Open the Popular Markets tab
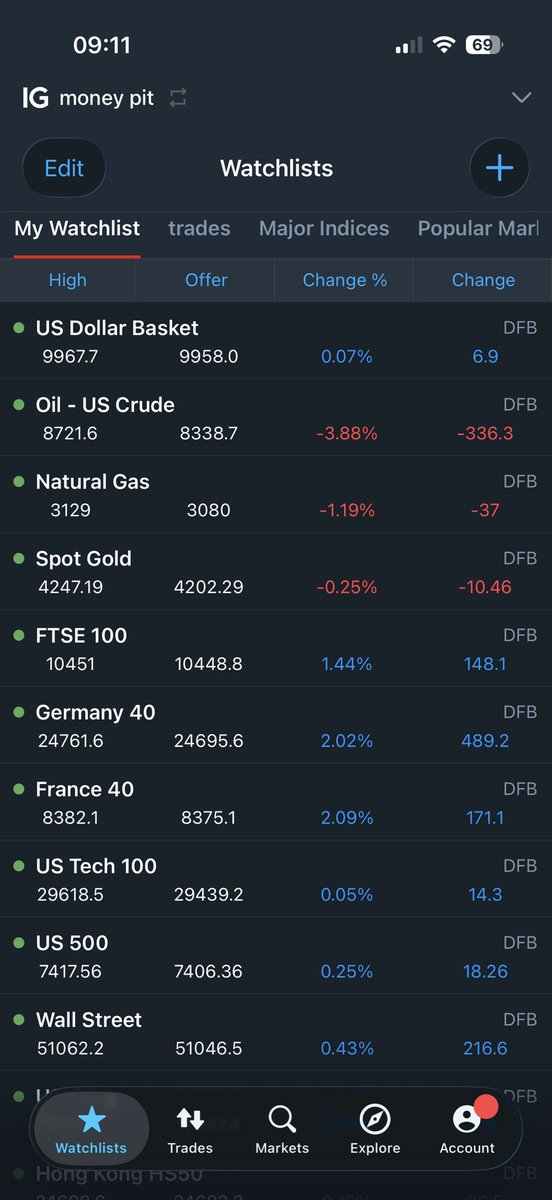Viewport: 552px width, 1200px height. [x=478, y=228]
